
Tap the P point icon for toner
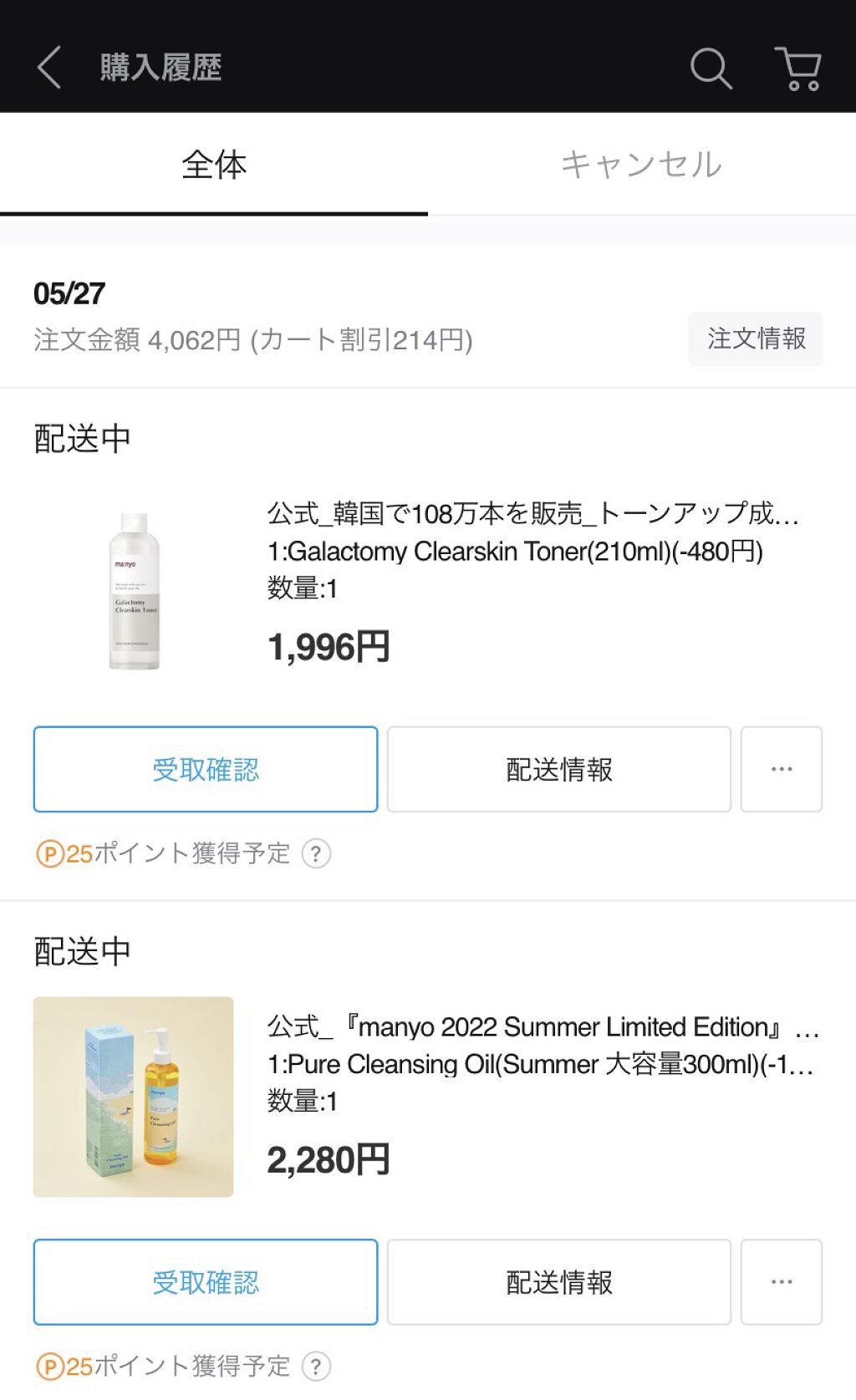[x=50, y=854]
